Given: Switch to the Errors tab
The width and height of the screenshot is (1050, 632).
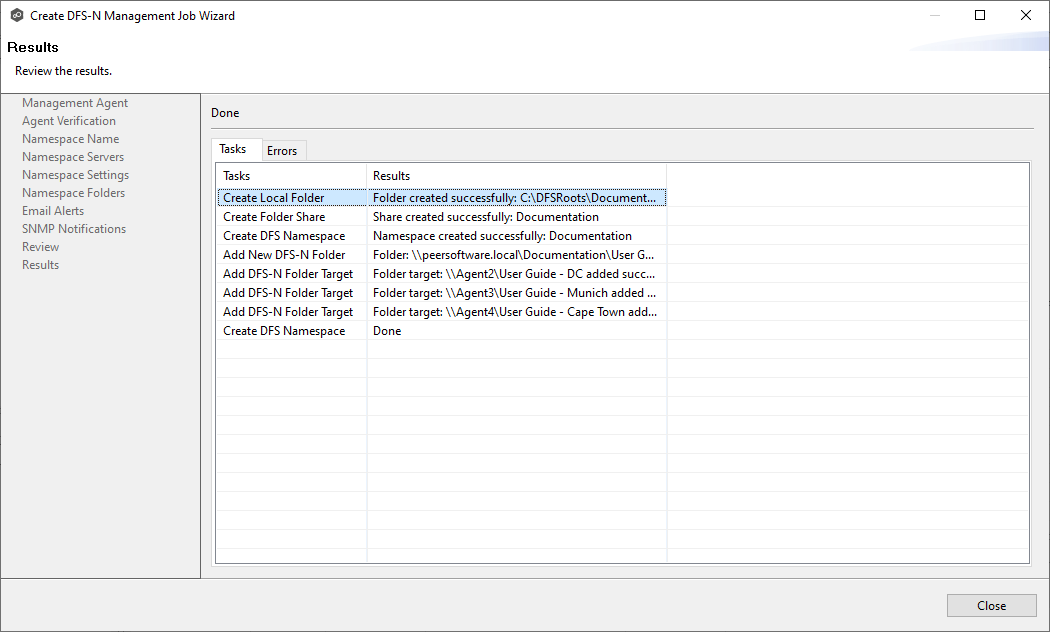Looking at the screenshot, I should click(x=282, y=151).
